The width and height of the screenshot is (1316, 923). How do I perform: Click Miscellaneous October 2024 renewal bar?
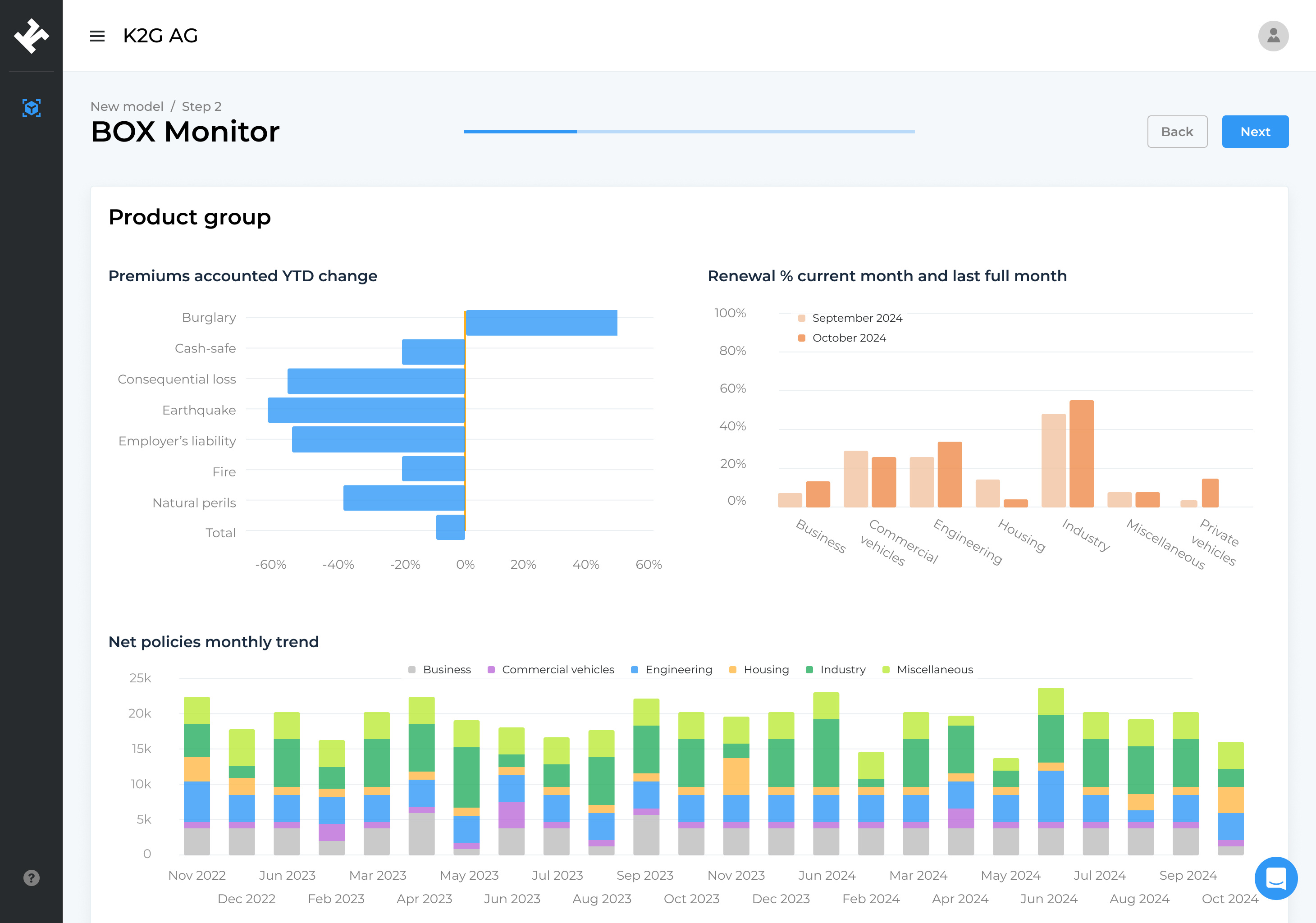coord(1147,499)
